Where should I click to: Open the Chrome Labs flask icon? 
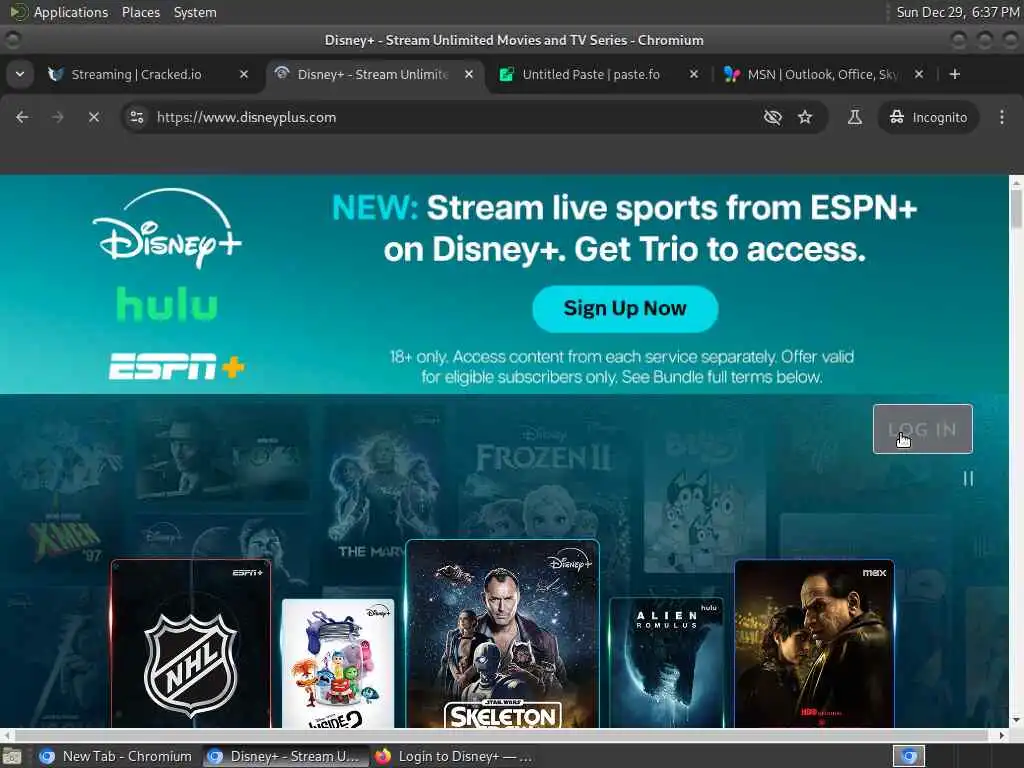[854, 117]
